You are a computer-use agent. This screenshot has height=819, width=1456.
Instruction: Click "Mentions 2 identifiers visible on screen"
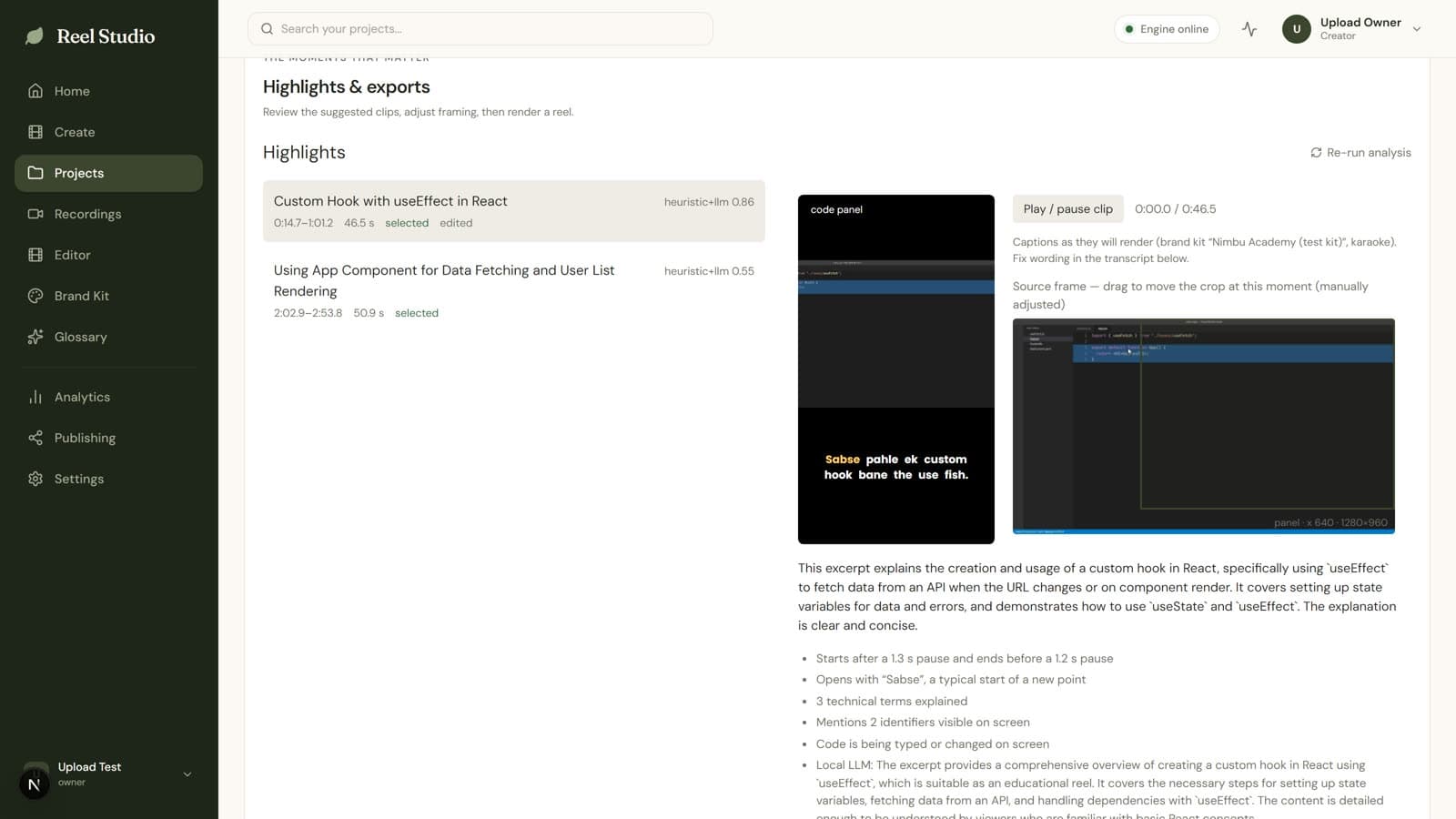click(x=923, y=723)
